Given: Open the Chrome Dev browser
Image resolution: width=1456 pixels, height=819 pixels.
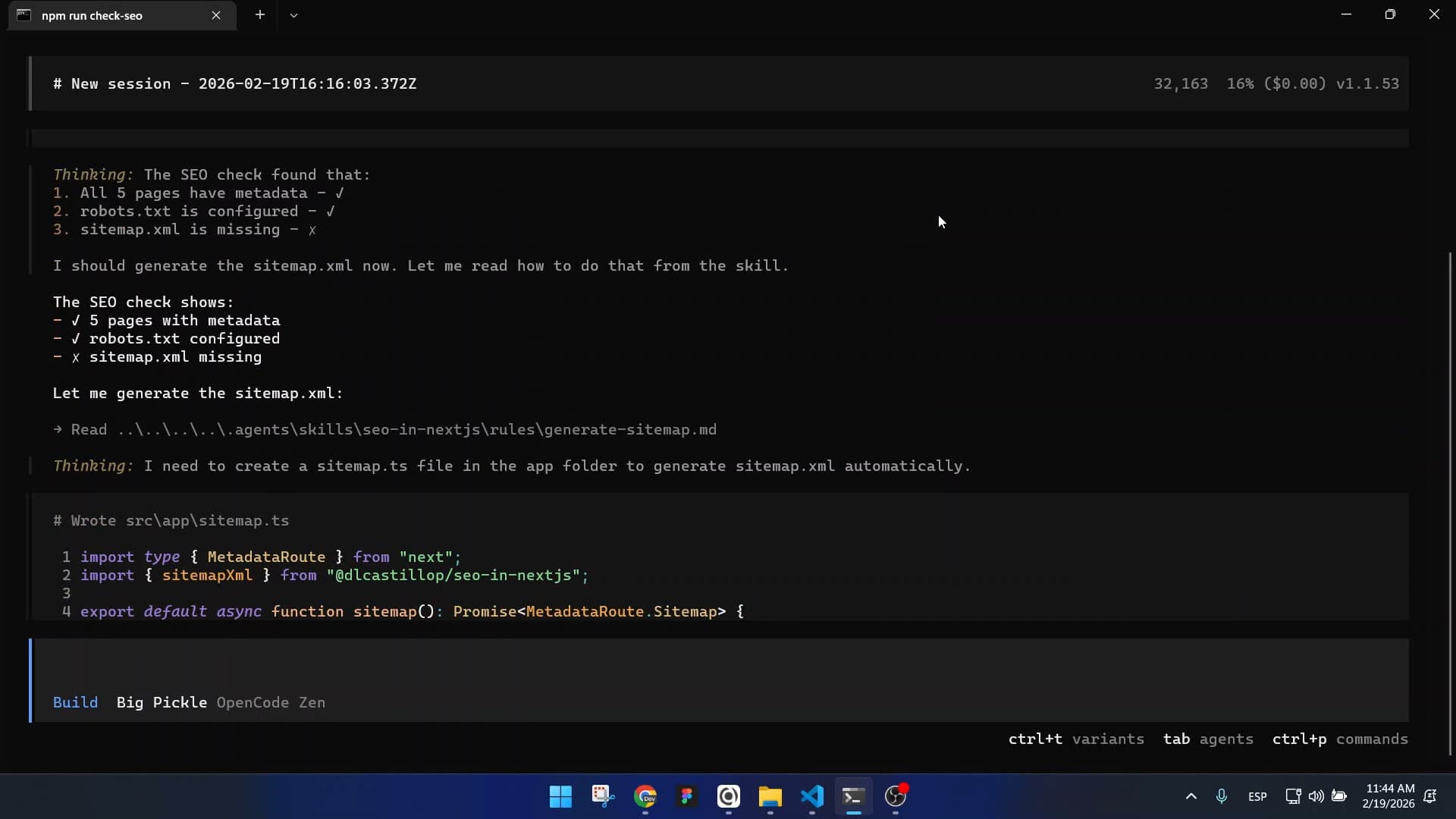Looking at the screenshot, I should (x=645, y=797).
